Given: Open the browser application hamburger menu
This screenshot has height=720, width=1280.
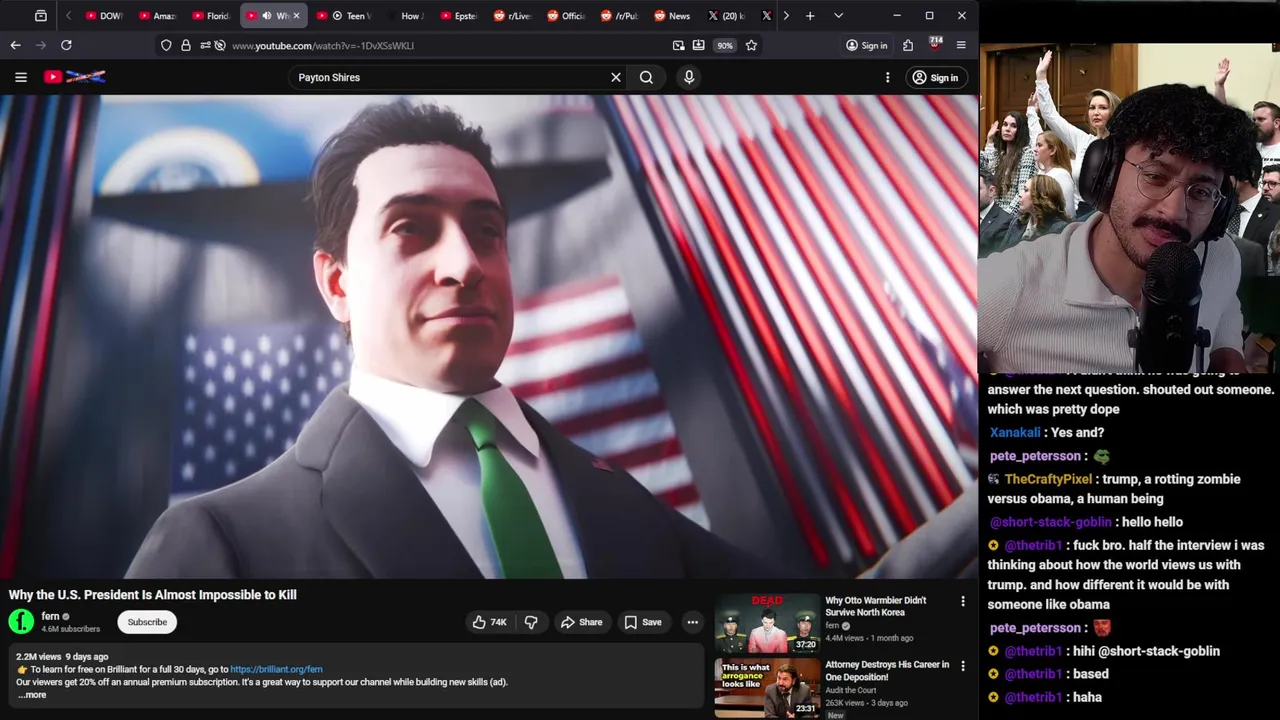Looking at the screenshot, I should (x=961, y=45).
